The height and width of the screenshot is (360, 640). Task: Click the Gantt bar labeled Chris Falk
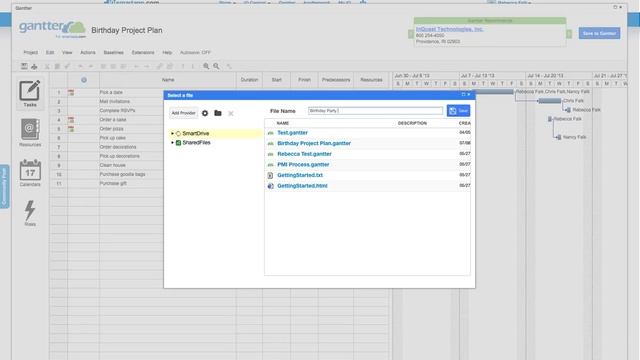tap(550, 101)
